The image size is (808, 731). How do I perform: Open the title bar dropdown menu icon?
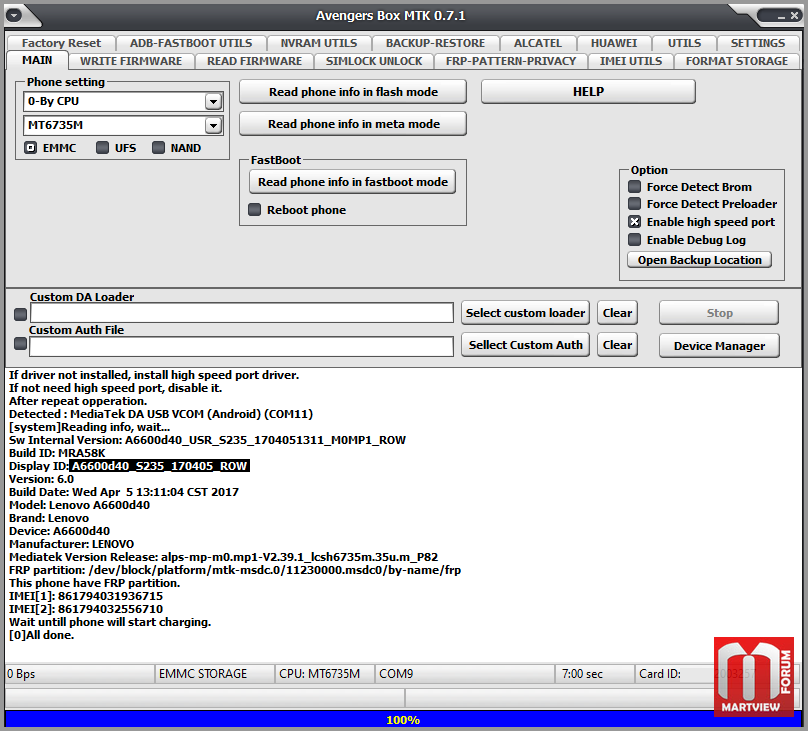[x=14, y=15]
